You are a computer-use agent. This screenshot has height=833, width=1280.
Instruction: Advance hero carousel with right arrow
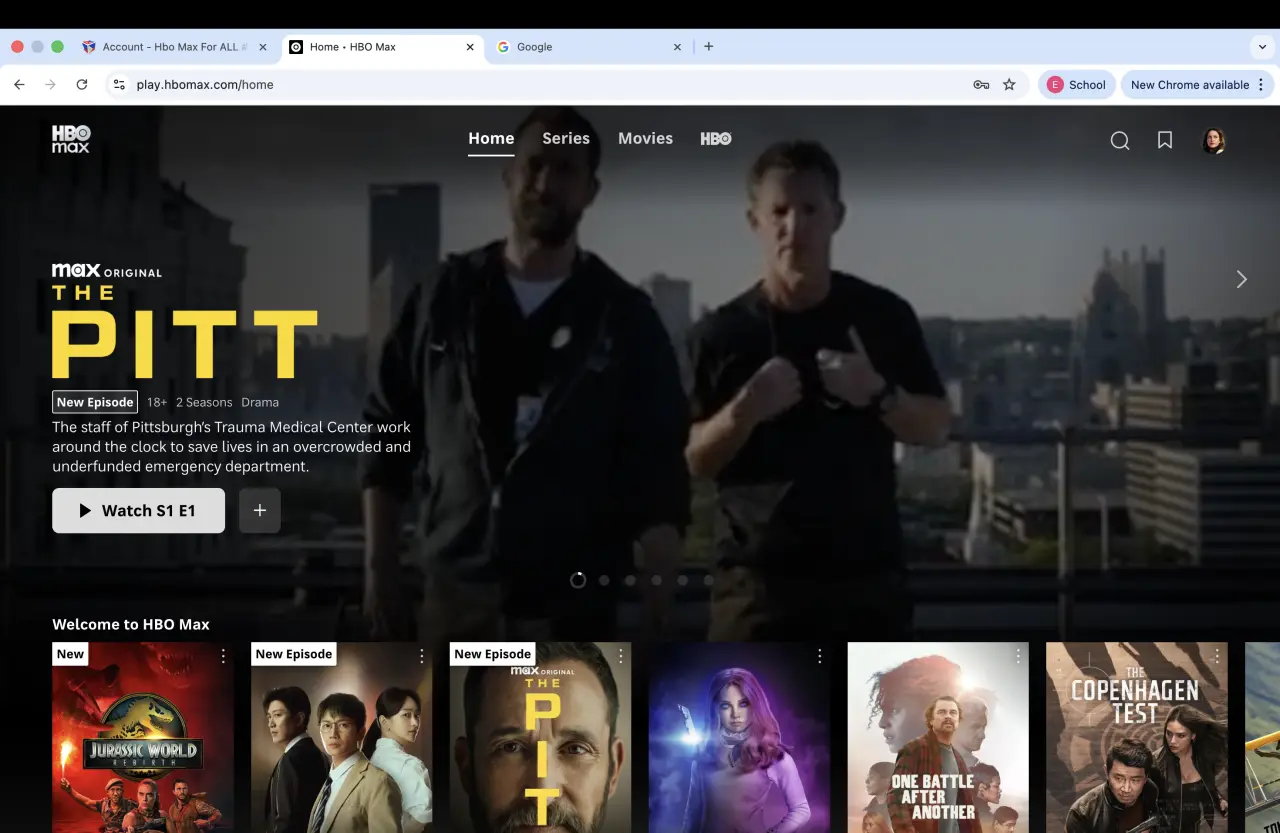point(1241,279)
